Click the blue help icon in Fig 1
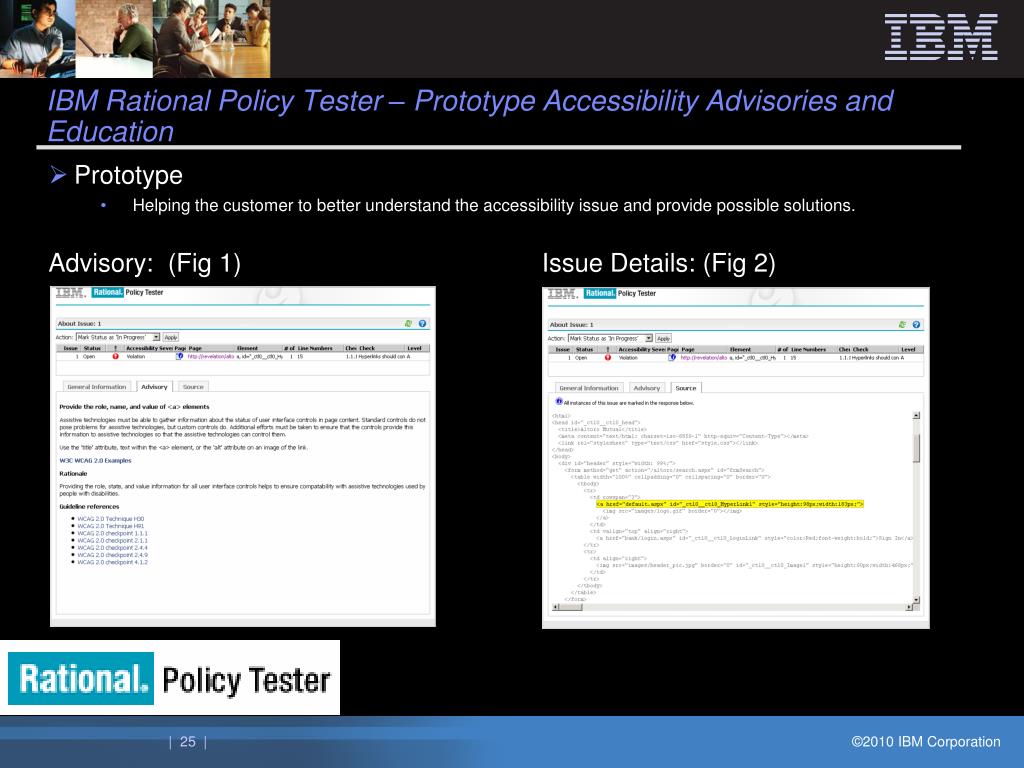The width and height of the screenshot is (1024, 768). (422, 323)
